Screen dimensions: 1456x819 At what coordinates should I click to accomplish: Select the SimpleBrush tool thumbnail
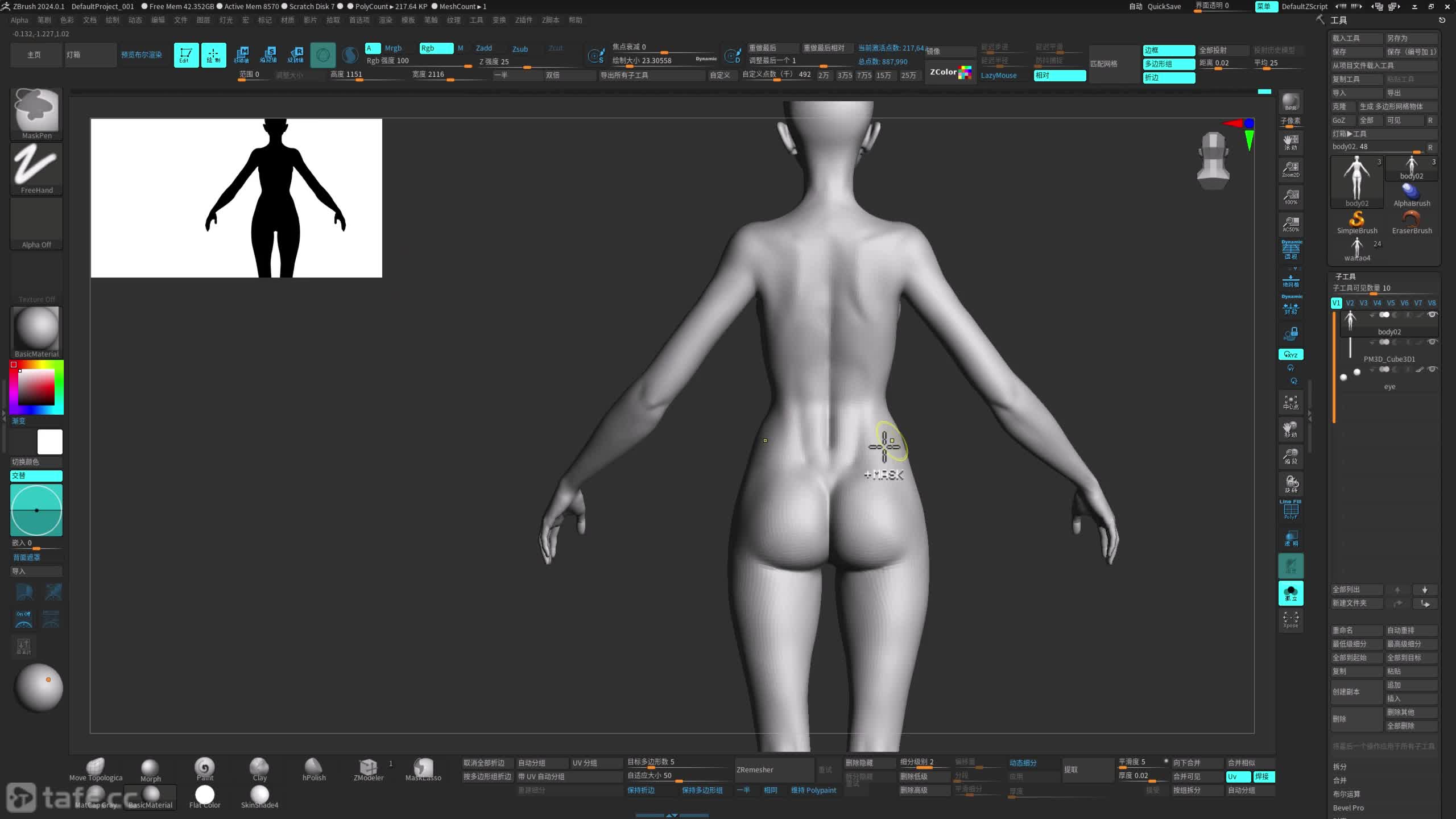1357,222
